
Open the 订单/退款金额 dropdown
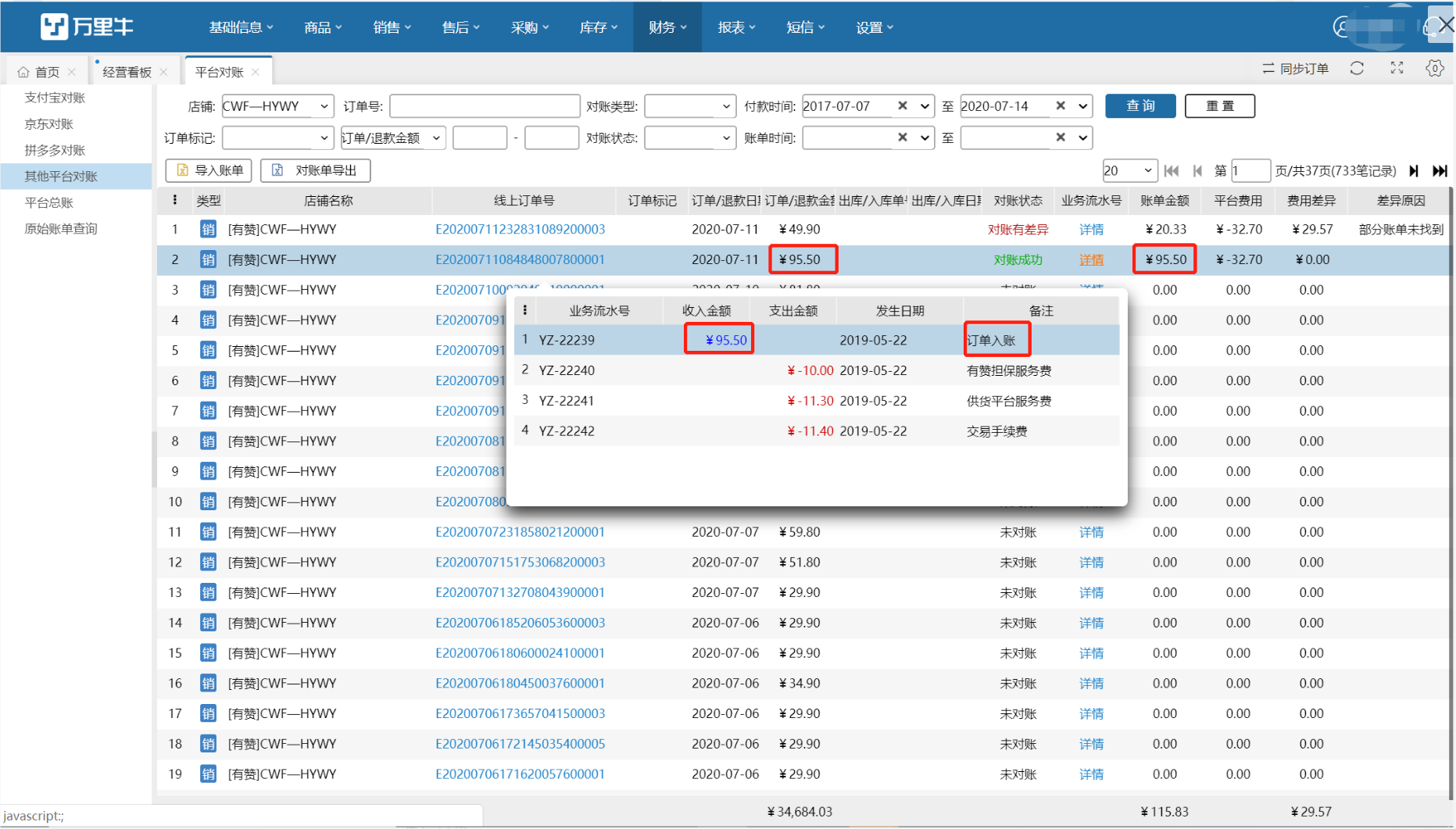click(x=393, y=138)
